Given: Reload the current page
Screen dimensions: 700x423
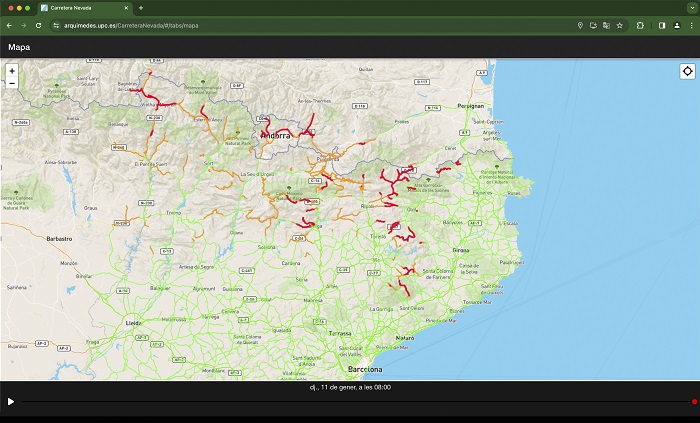Looking at the screenshot, I should (38, 25).
